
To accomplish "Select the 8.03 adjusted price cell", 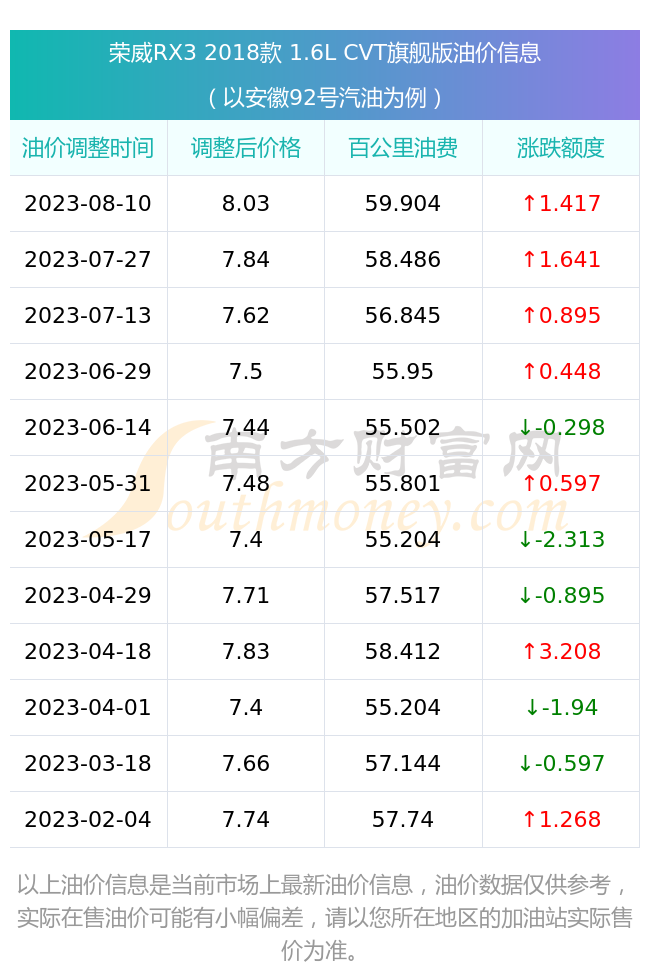I will (x=246, y=204).
